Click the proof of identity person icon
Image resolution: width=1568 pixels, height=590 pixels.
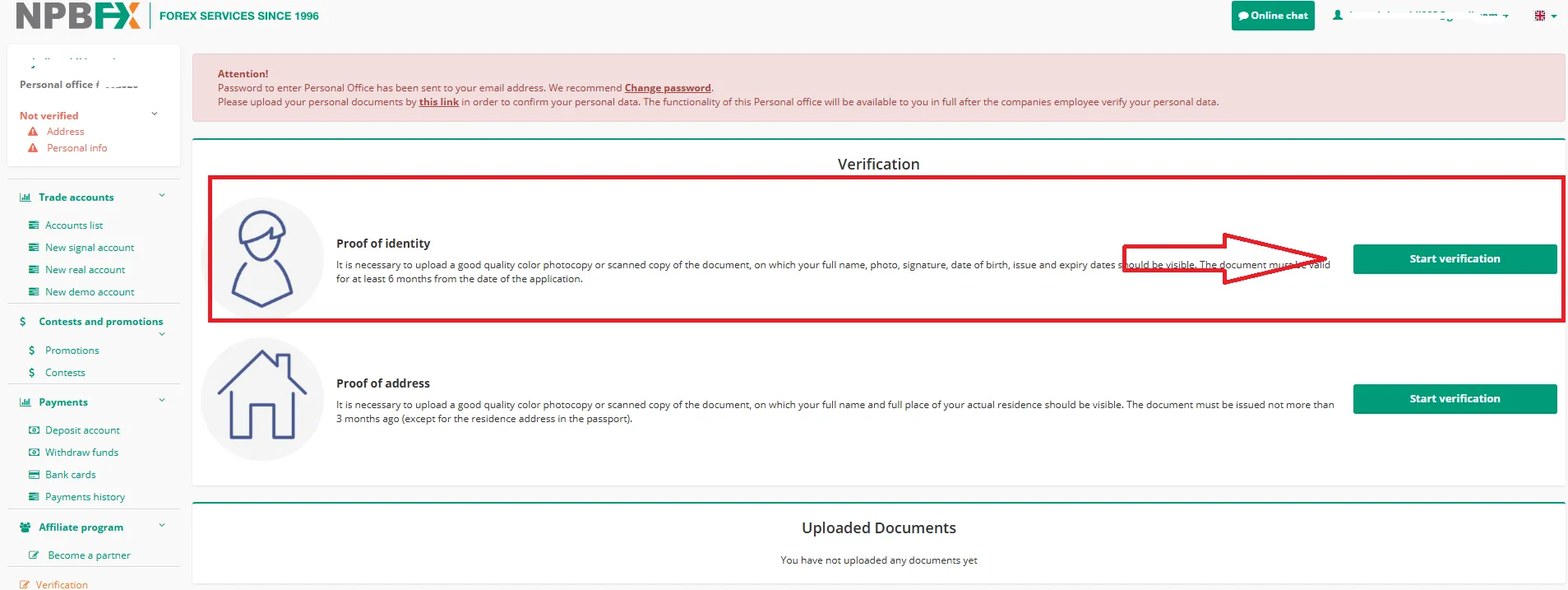262,258
